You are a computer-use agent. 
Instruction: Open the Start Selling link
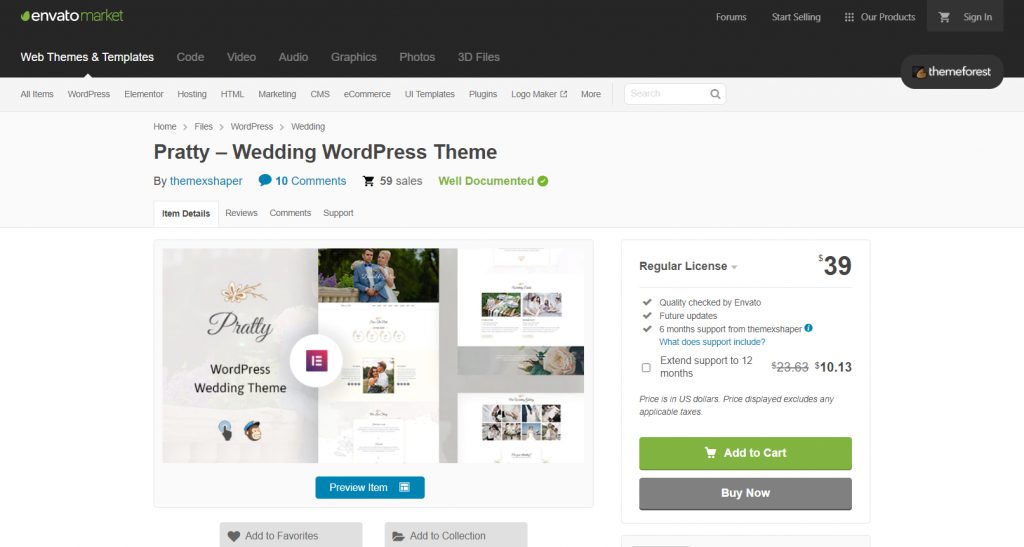coord(795,17)
